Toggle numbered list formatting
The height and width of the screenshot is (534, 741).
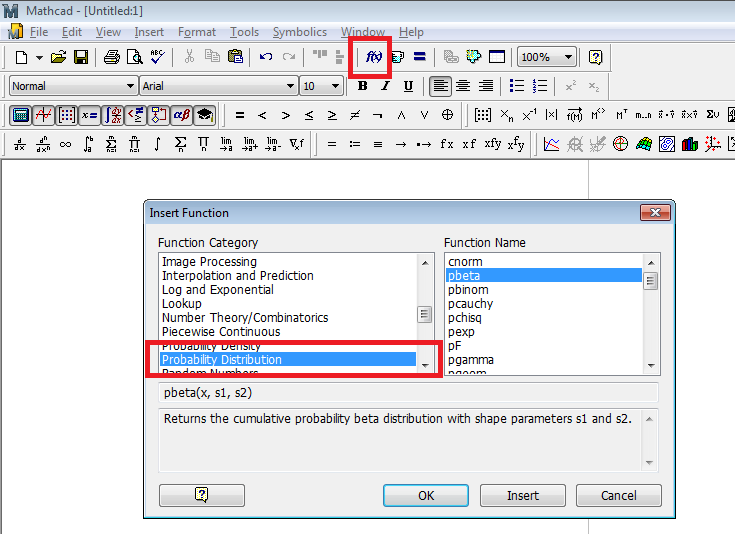[x=540, y=86]
